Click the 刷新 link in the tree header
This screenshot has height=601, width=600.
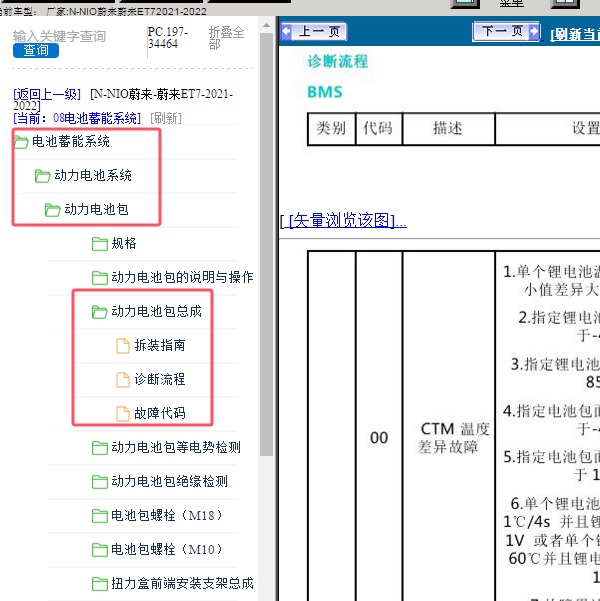pos(166,118)
